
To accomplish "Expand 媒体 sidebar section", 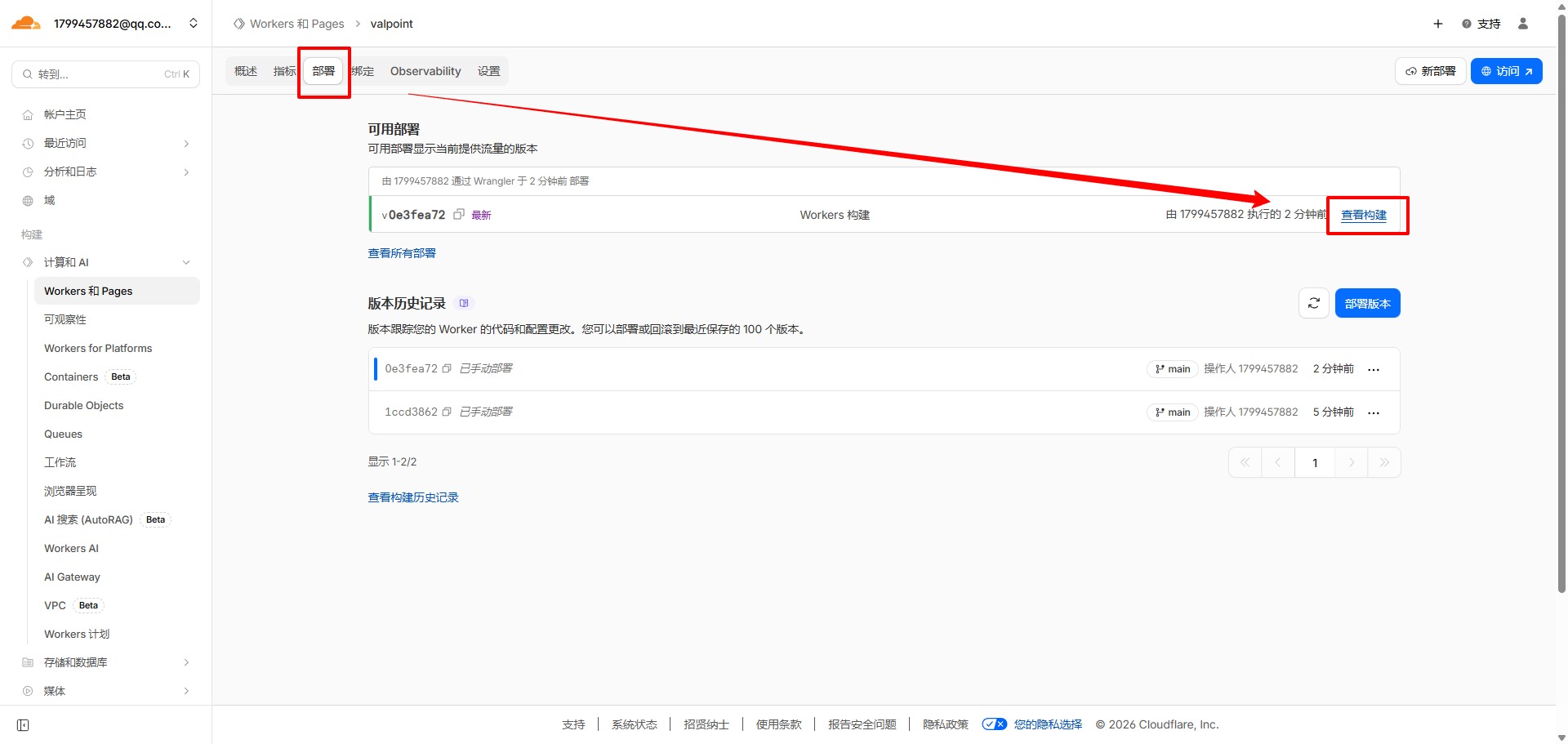I will click(106, 691).
